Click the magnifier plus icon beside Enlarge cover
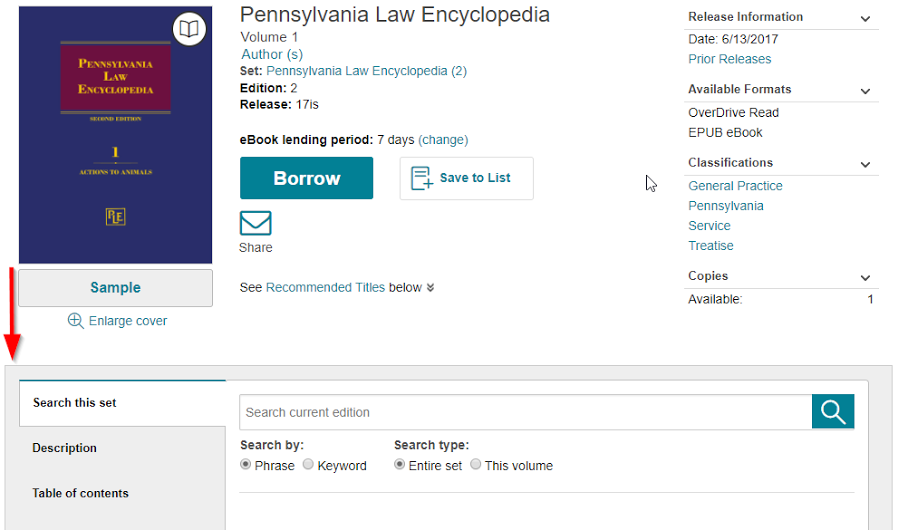 [x=75, y=320]
